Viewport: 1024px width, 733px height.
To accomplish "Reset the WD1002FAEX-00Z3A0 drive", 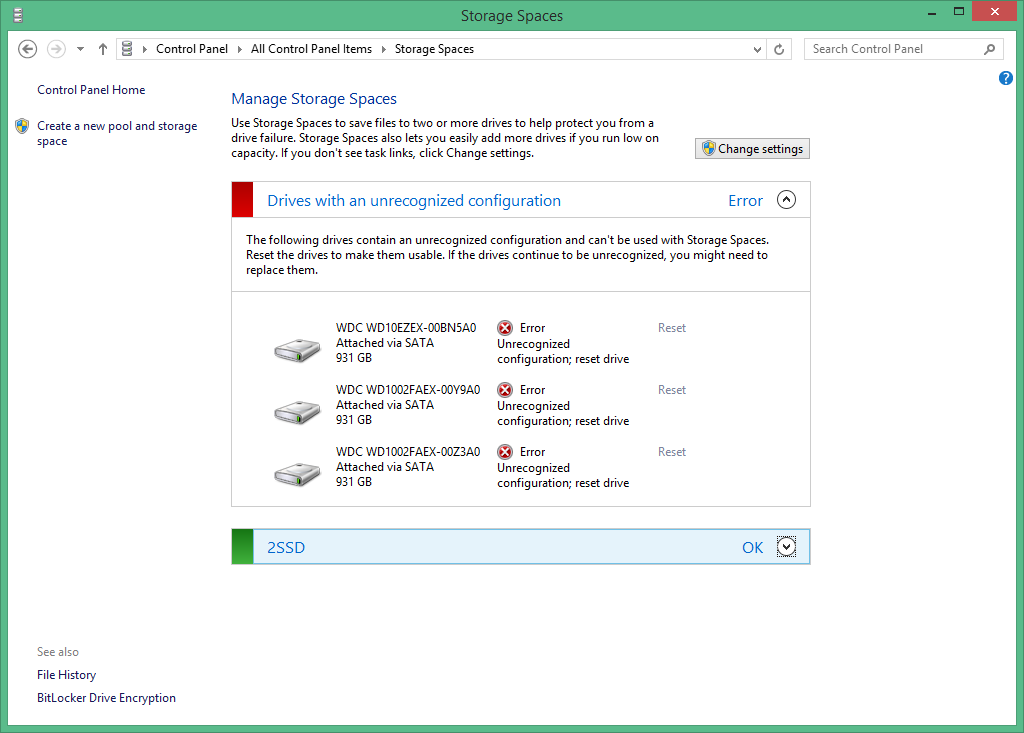I will point(671,452).
